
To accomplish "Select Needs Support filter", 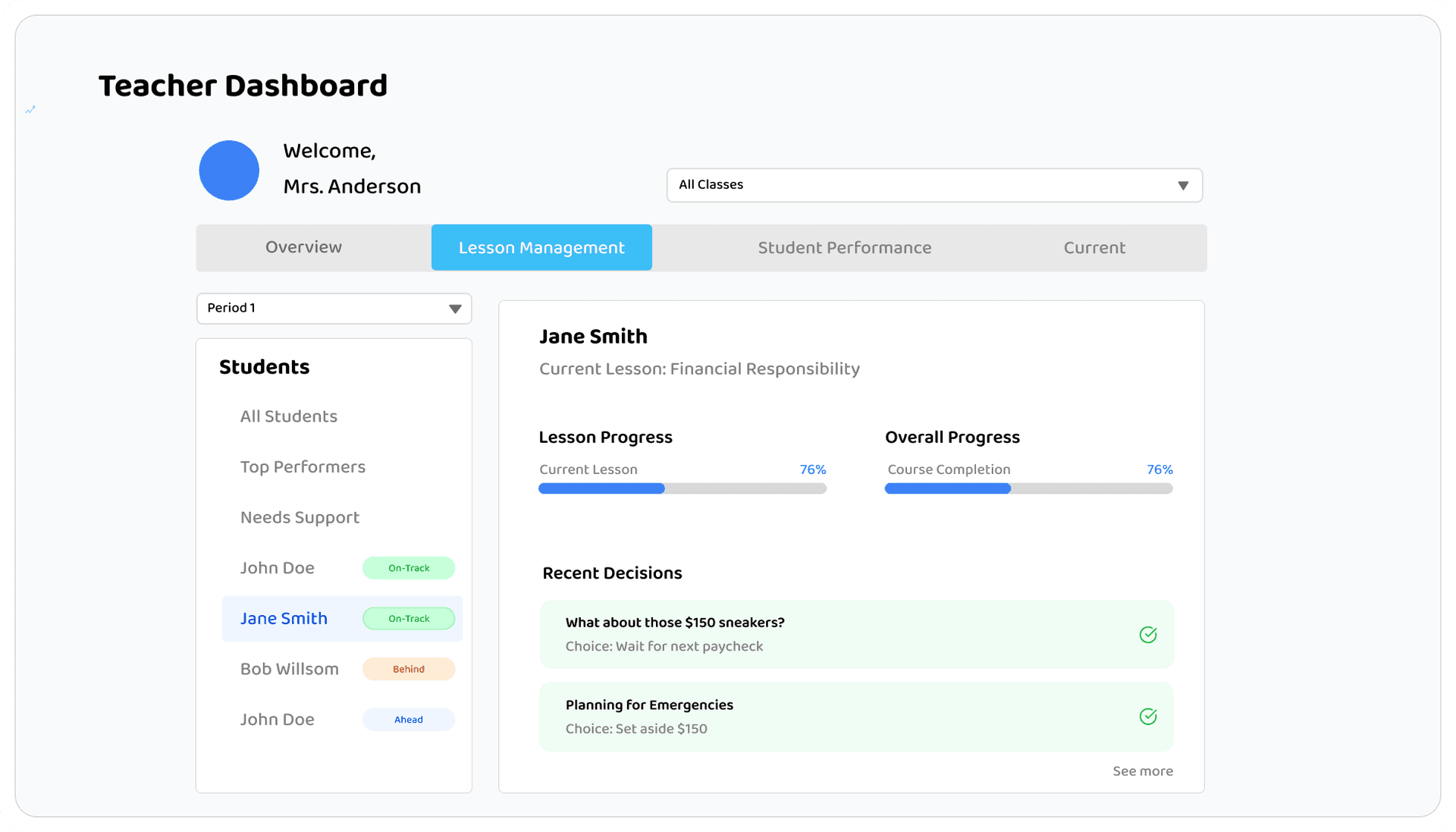I will click(x=300, y=517).
